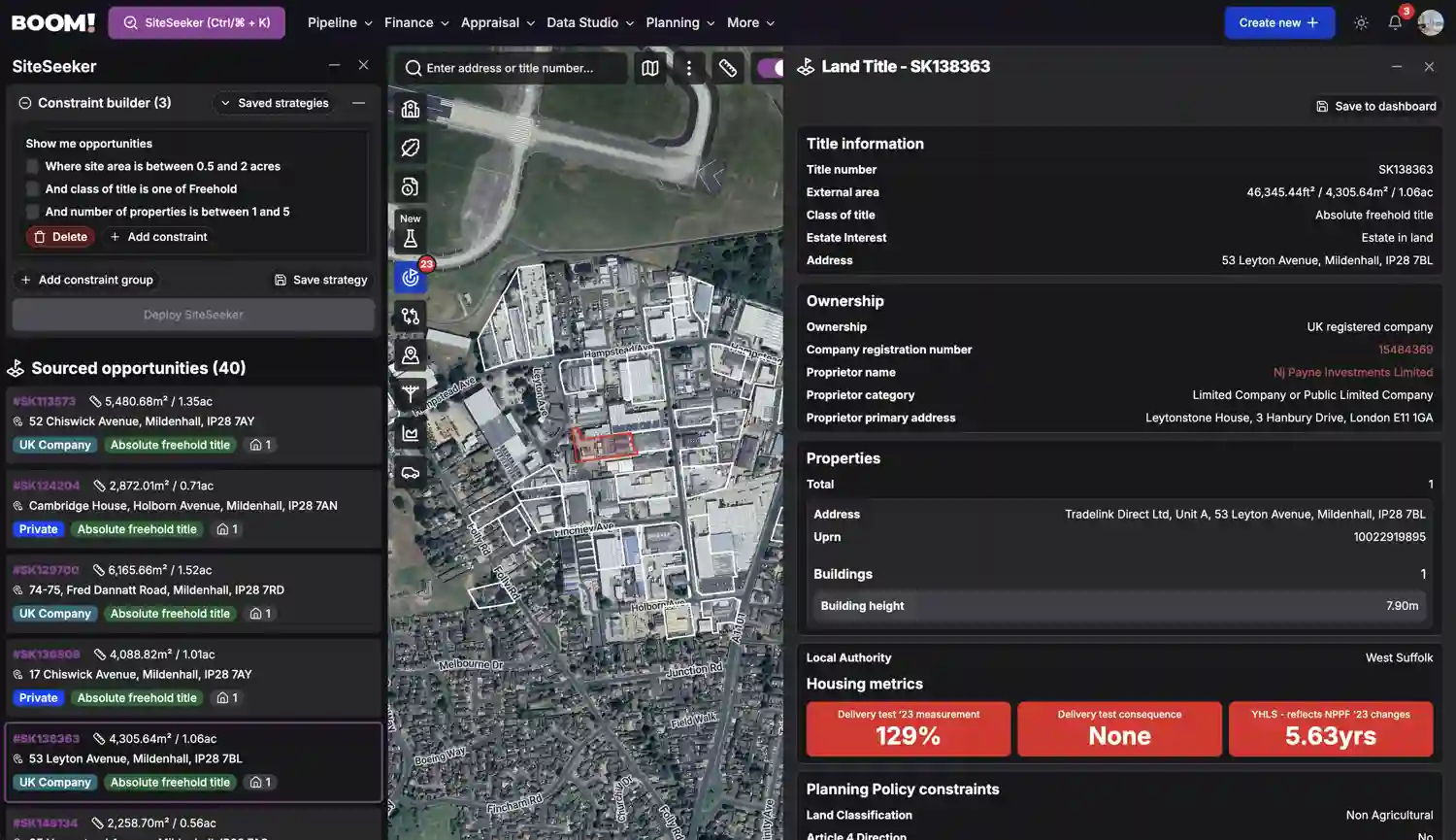The width and height of the screenshot is (1456, 840).
Task: Open company registration number 15484369 link
Action: click(x=1406, y=350)
